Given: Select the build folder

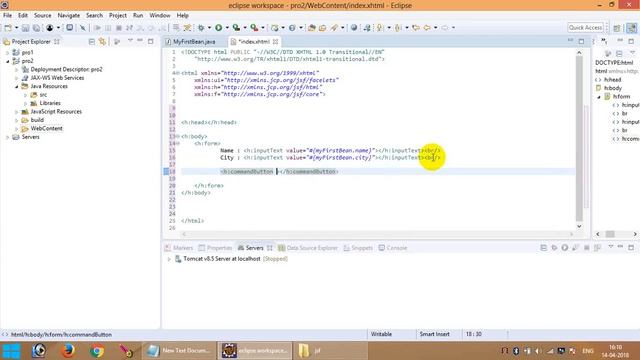Looking at the screenshot, I should tap(37, 120).
